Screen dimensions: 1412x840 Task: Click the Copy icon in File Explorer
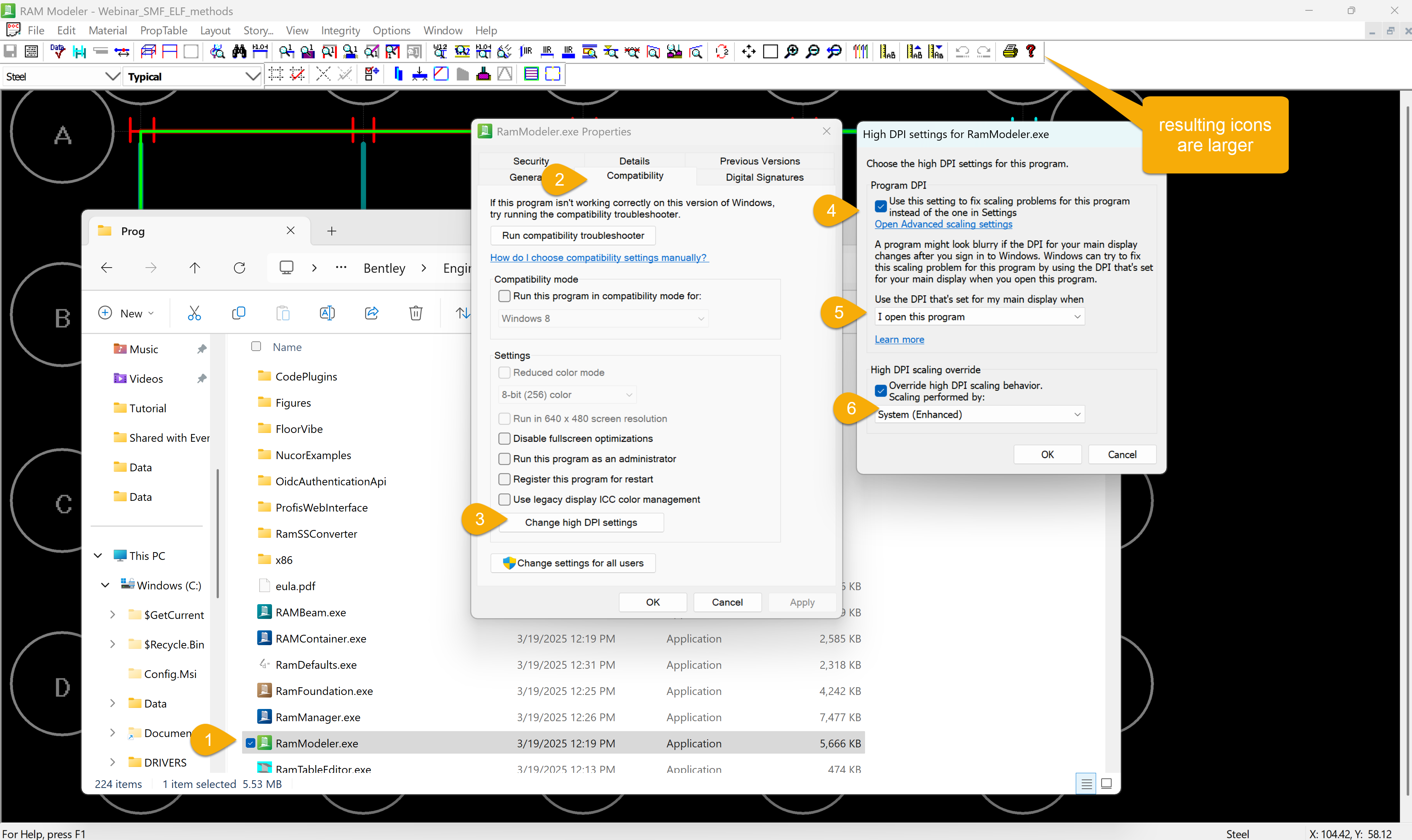(x=238, y=313)
